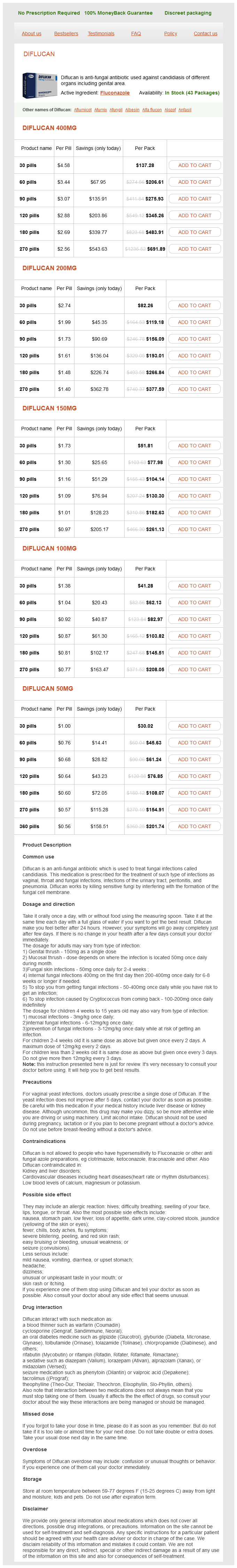Add 120 pills of Diflucan 100mg to cart
The image size is (237, 1568).
[x=195, y=636]
